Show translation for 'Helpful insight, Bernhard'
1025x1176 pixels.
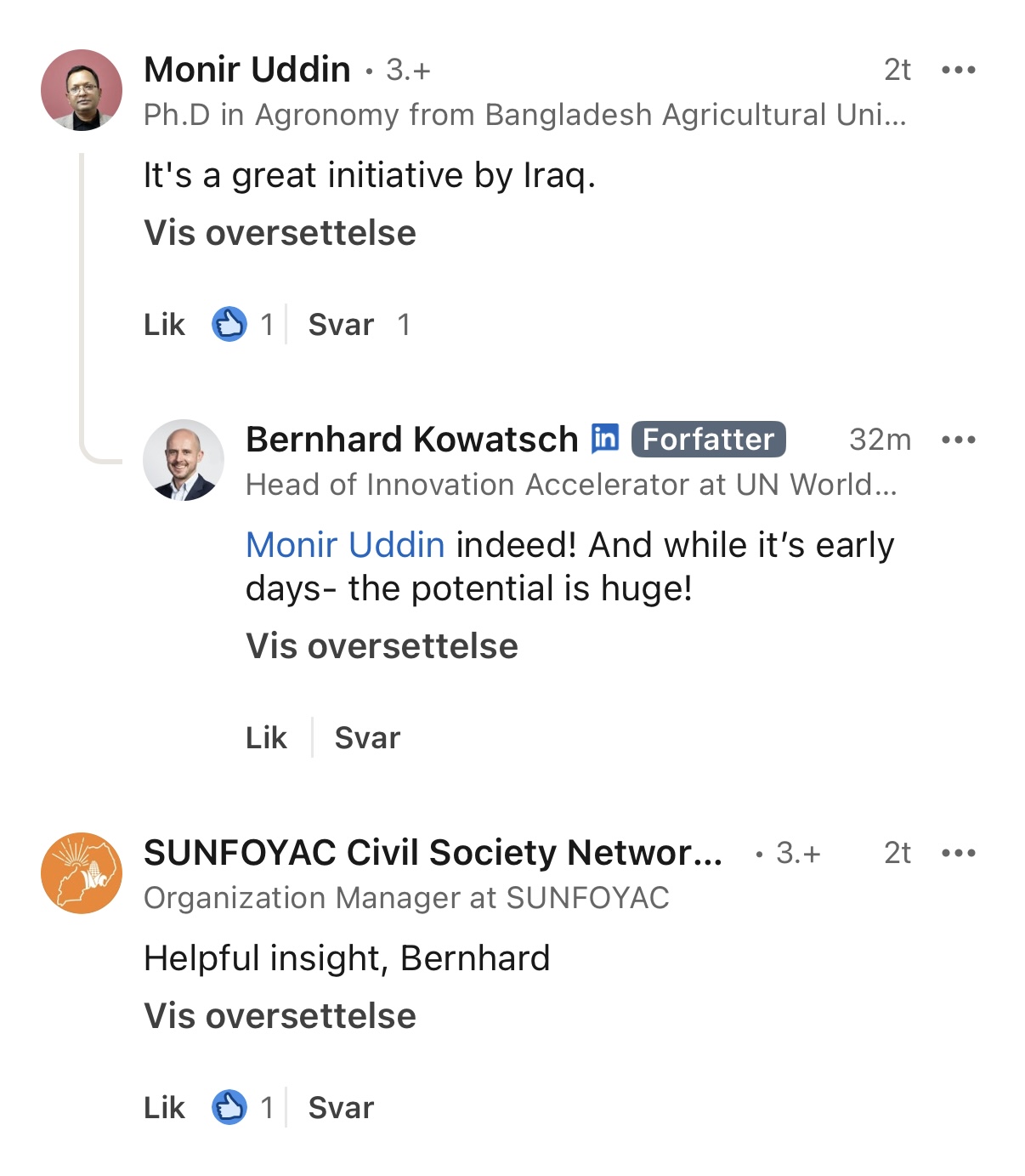(x=280, y=1016)
